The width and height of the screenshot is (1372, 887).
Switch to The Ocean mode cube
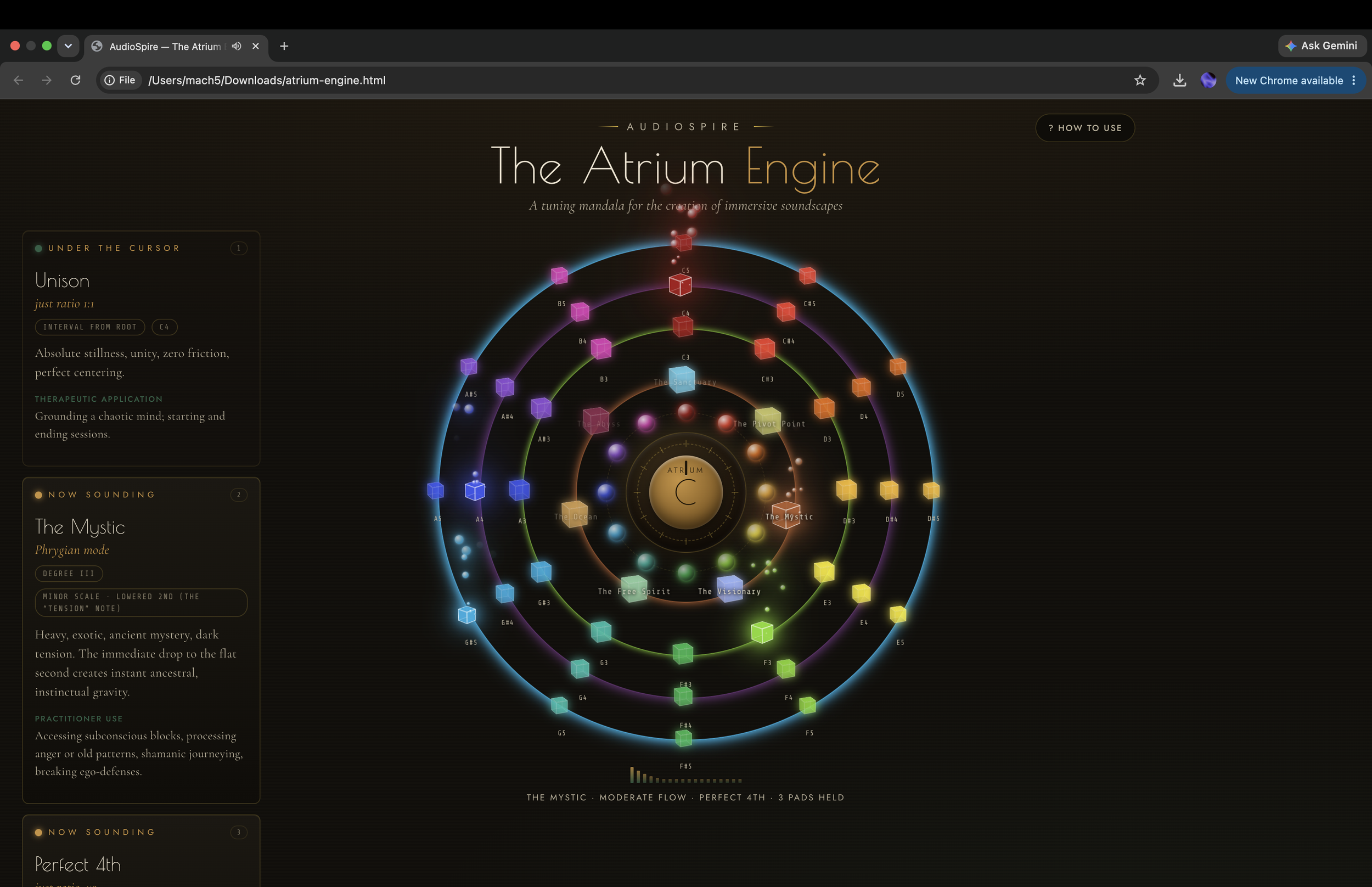[x=575, y=513]
